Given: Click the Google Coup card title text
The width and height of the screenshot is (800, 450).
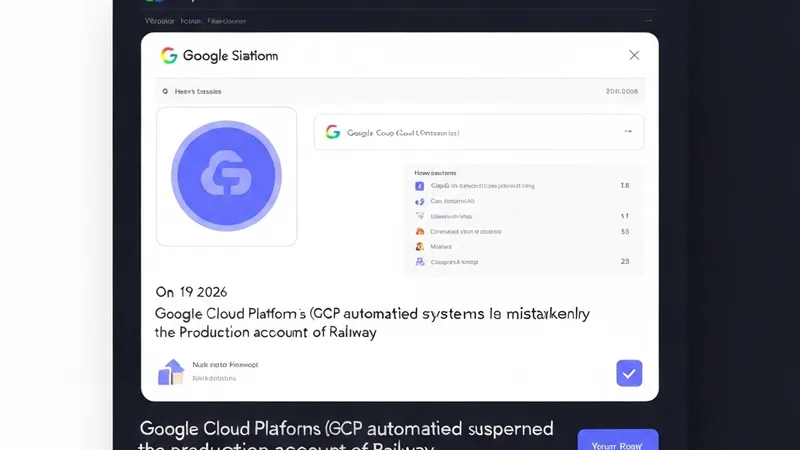Looking at the screenshot, I should pyautogui.click(x=403, y=133).
